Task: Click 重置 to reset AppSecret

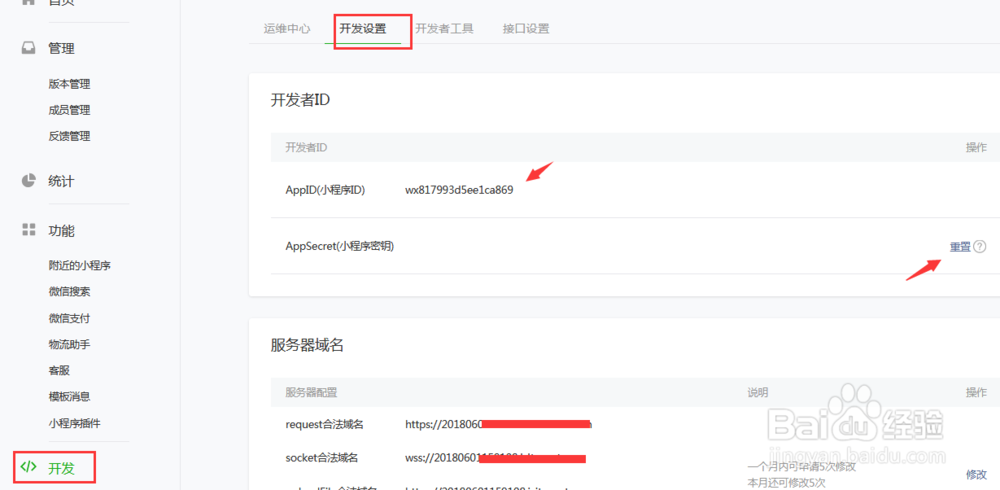Action: [960, 247]
